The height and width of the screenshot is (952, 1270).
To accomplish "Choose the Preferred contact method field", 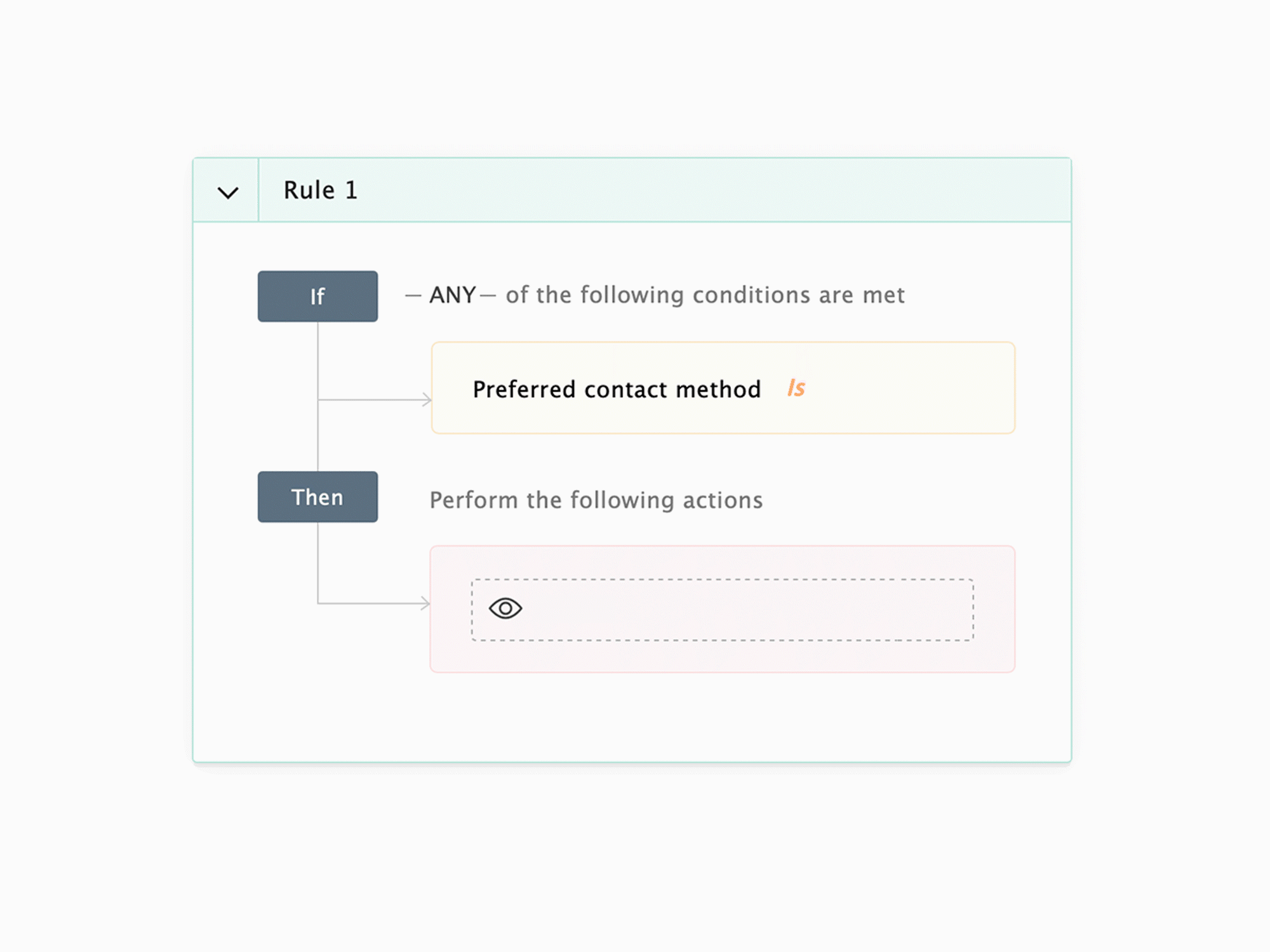I will click(x=617, y=389).
